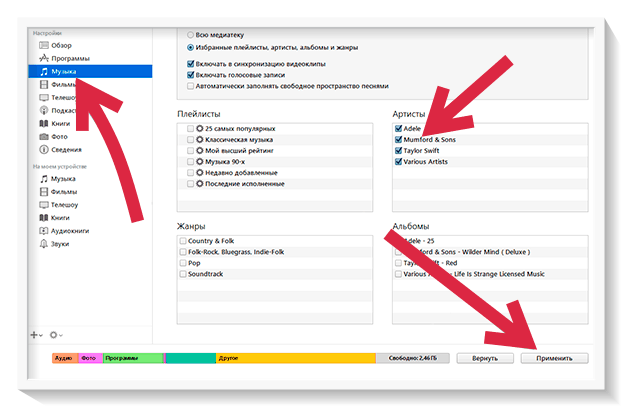Select Музыка under На моем устройстве
This screenshot has width=622, height=407.
tap(43, 178)
